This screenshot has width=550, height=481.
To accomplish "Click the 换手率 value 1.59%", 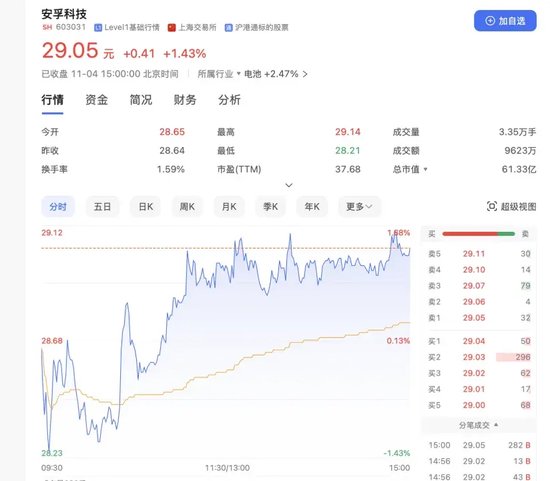I will (x=170, y=169).
